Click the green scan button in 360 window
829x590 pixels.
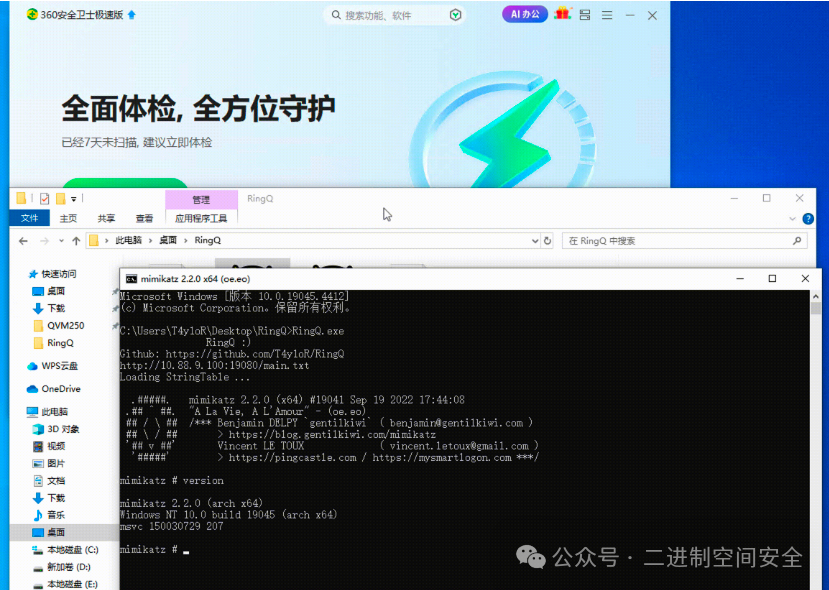pyautogui.click(x=125, y=183)
